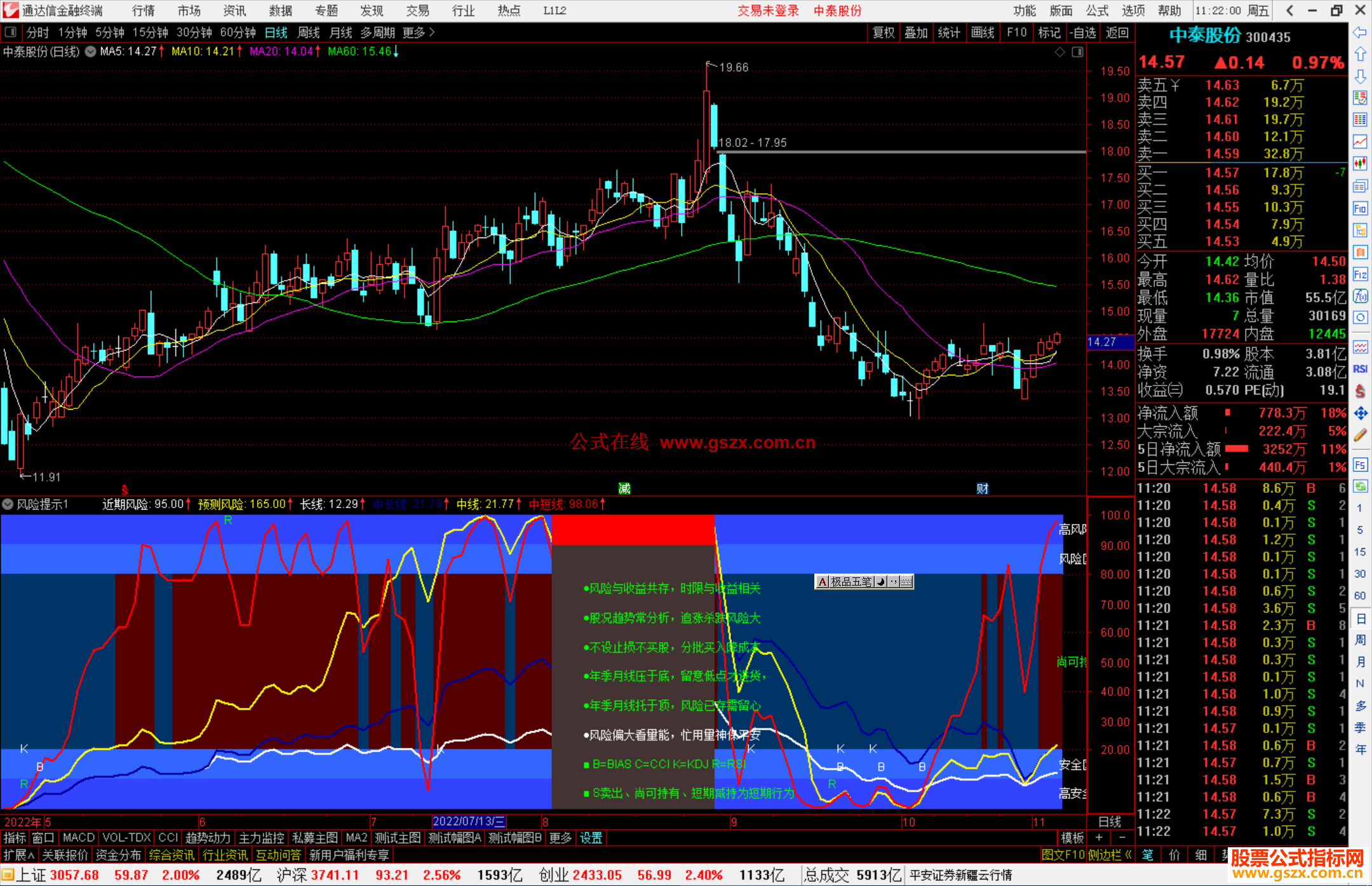Screen dimensions: 1372x886
Task: Open the FS sidebar icon
Action: click(x=1360, y=465)
